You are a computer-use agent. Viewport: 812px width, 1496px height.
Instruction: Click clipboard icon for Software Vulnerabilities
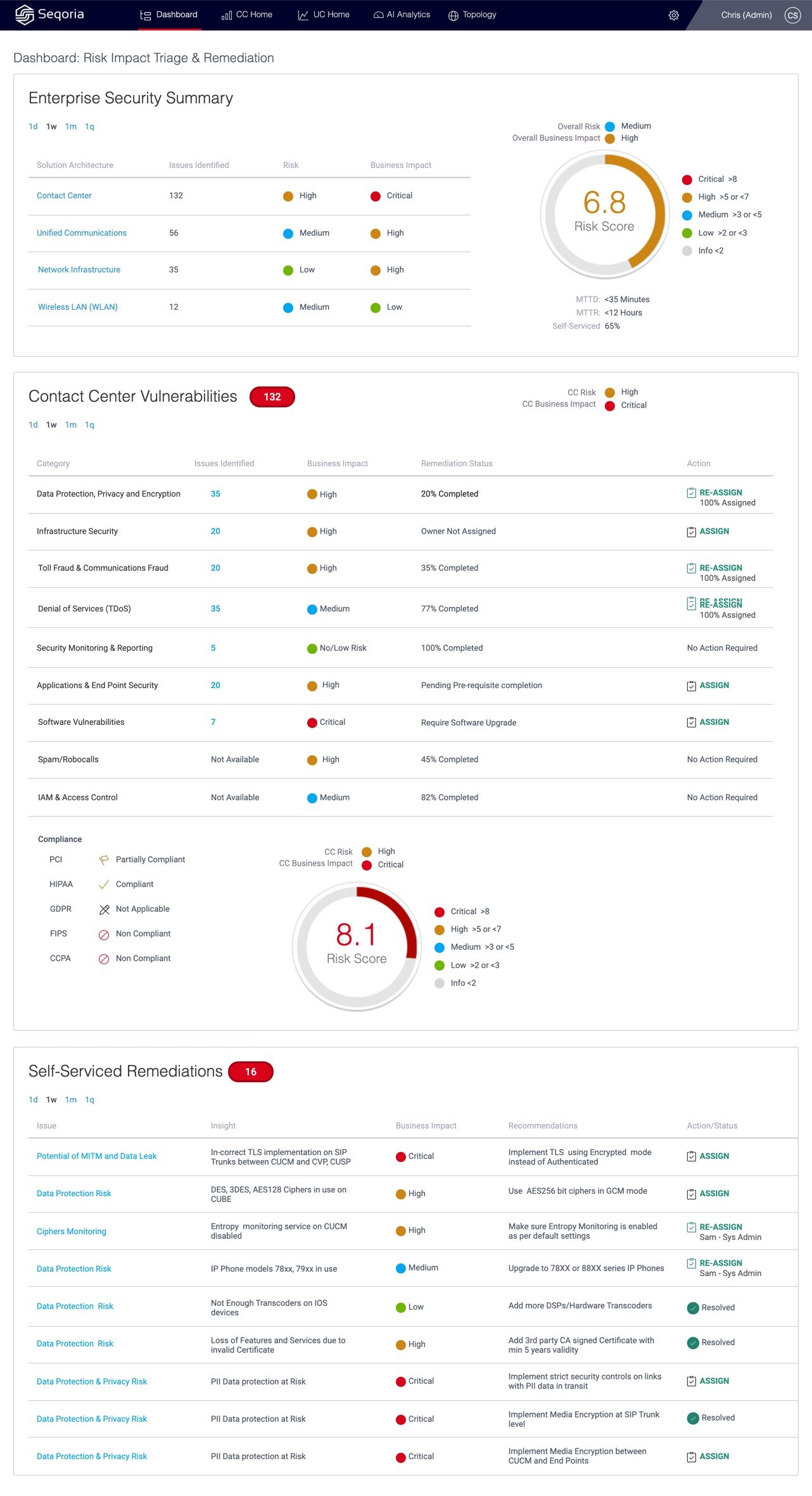pyautogui.click(x=692, y=722)
